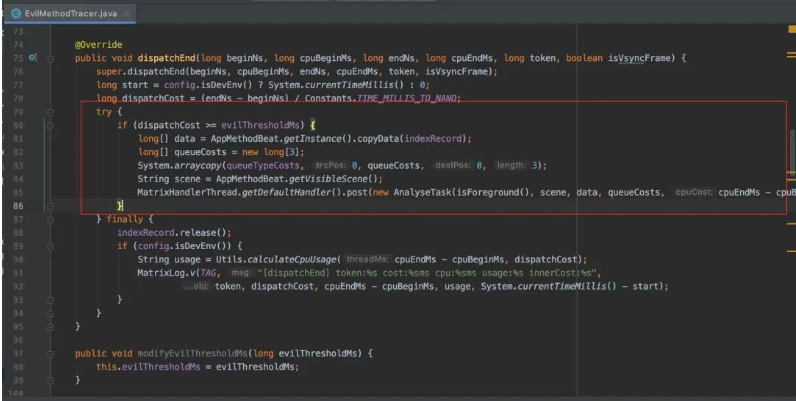Click the destPos parameter hint
Viewport: 796px width, 401px height.
click(452, 165)
